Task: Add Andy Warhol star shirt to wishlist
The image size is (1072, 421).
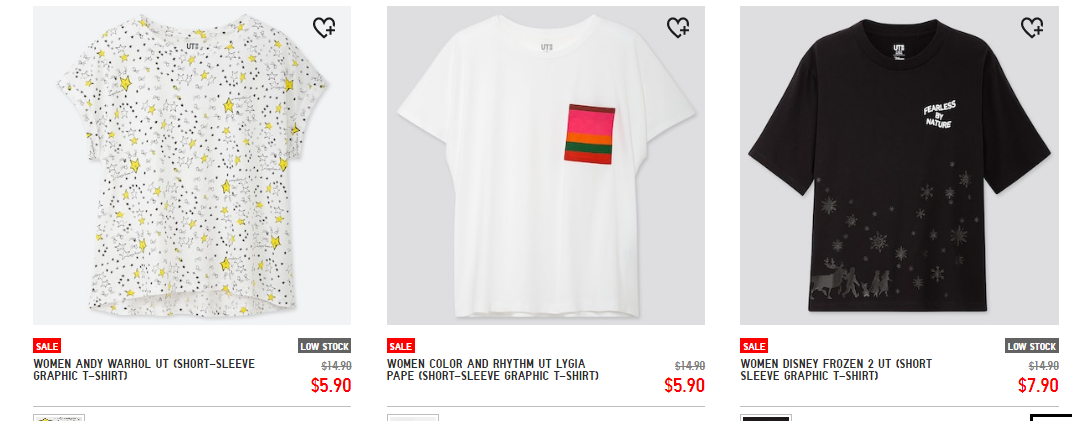Action: (x=324, y=27)
